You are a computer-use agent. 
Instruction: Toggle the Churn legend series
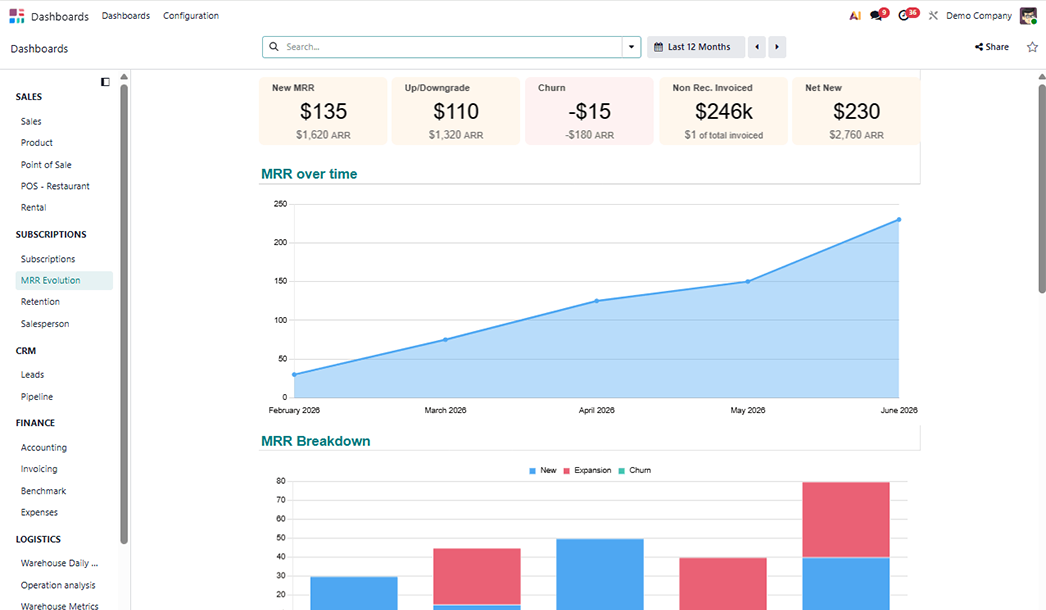pyautogui.click(x=634, y=471)
